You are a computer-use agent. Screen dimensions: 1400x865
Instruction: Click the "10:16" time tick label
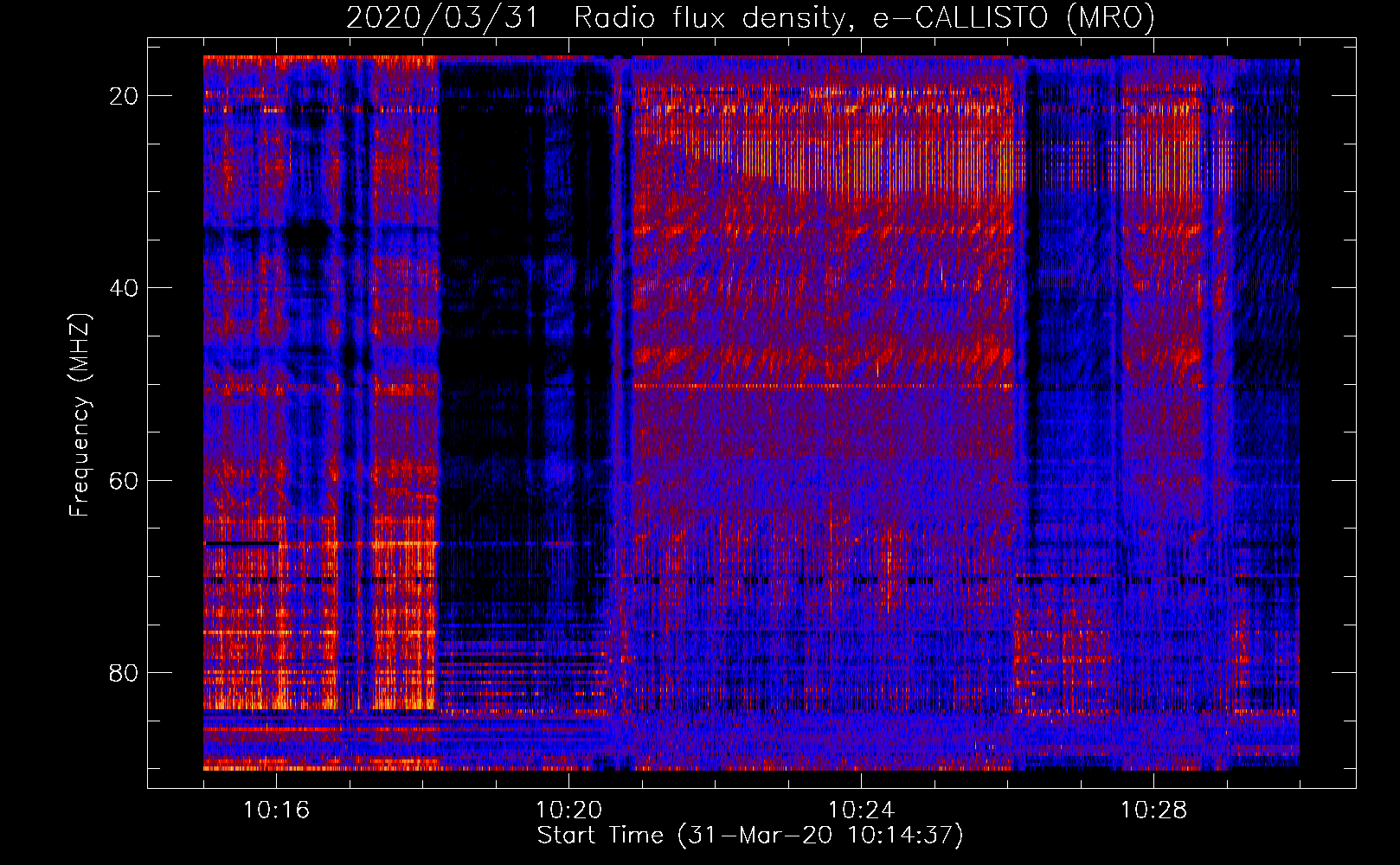[276, 811]
